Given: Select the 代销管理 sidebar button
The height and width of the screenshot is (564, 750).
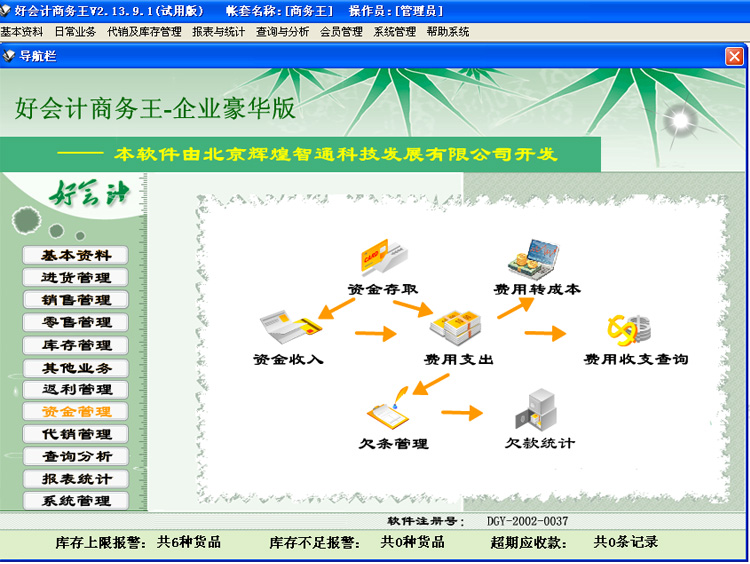Looking at the screenshot, I should tap(76, 434).
